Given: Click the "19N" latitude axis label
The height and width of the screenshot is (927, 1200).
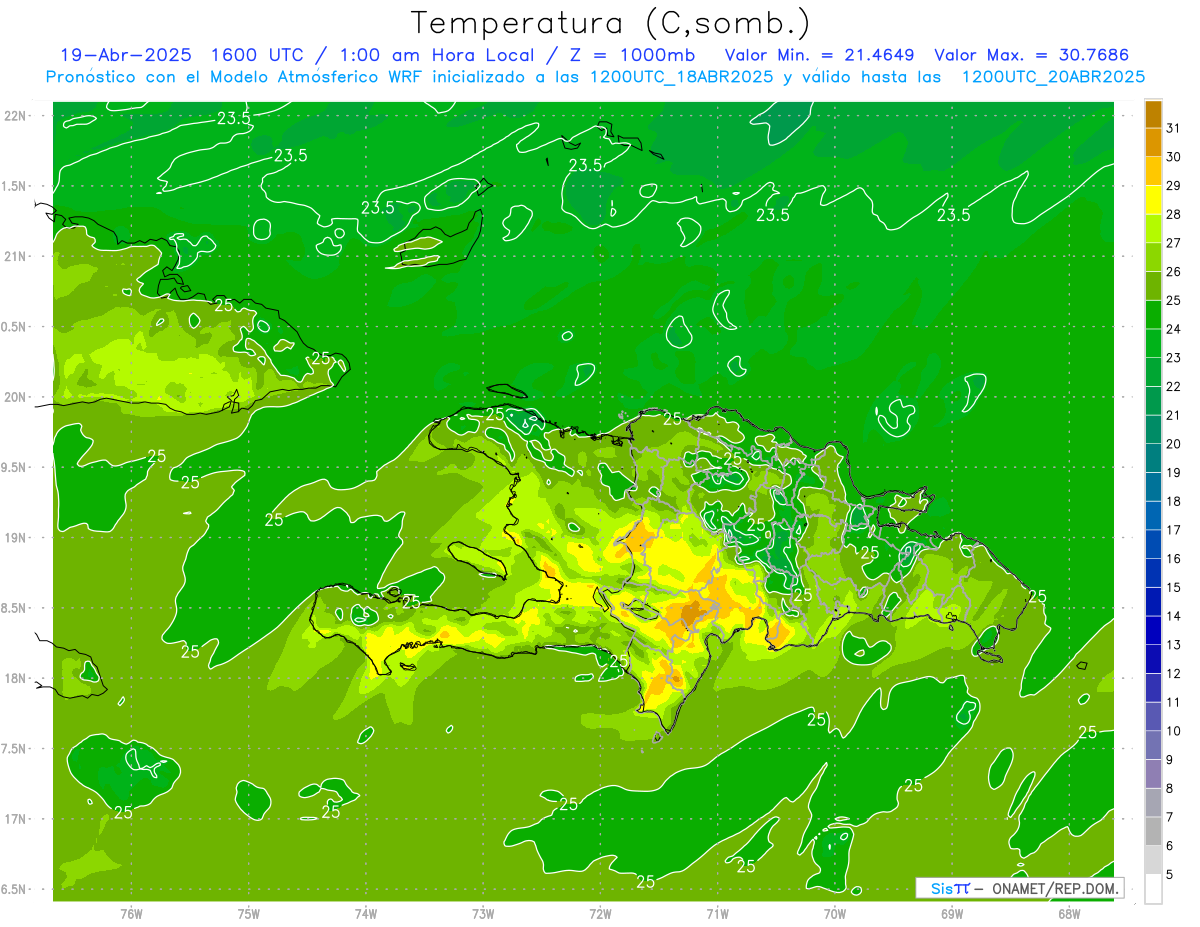Looking at the screenshot, I should pos(15,538).
